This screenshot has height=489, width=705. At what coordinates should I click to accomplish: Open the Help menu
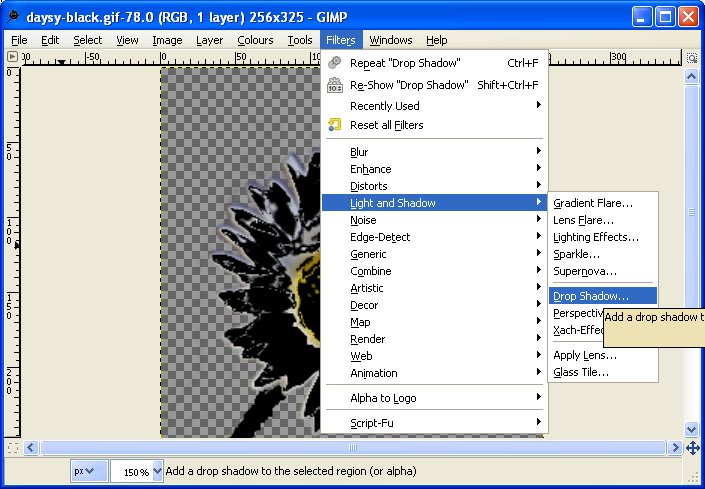437,40
